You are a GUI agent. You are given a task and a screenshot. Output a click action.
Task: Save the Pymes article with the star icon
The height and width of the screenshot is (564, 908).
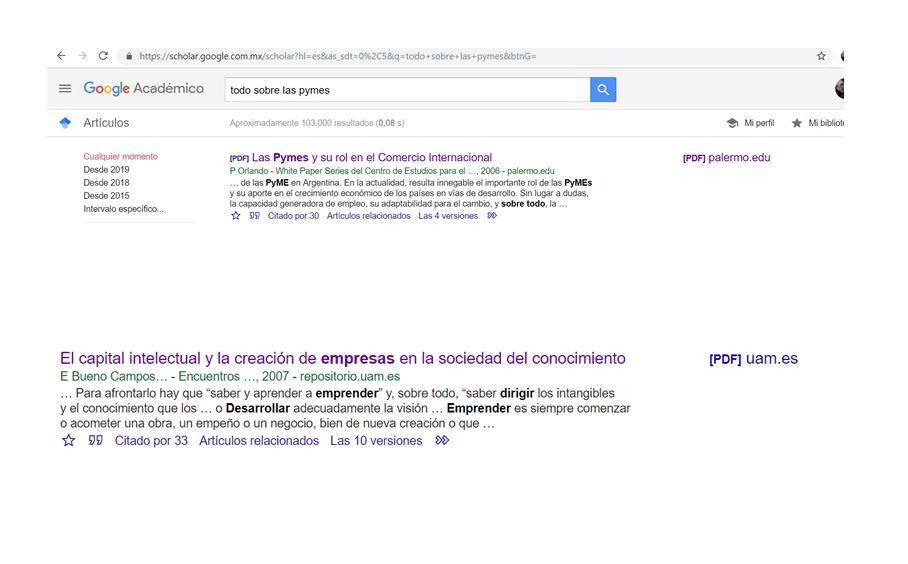(x=236, y=216)
